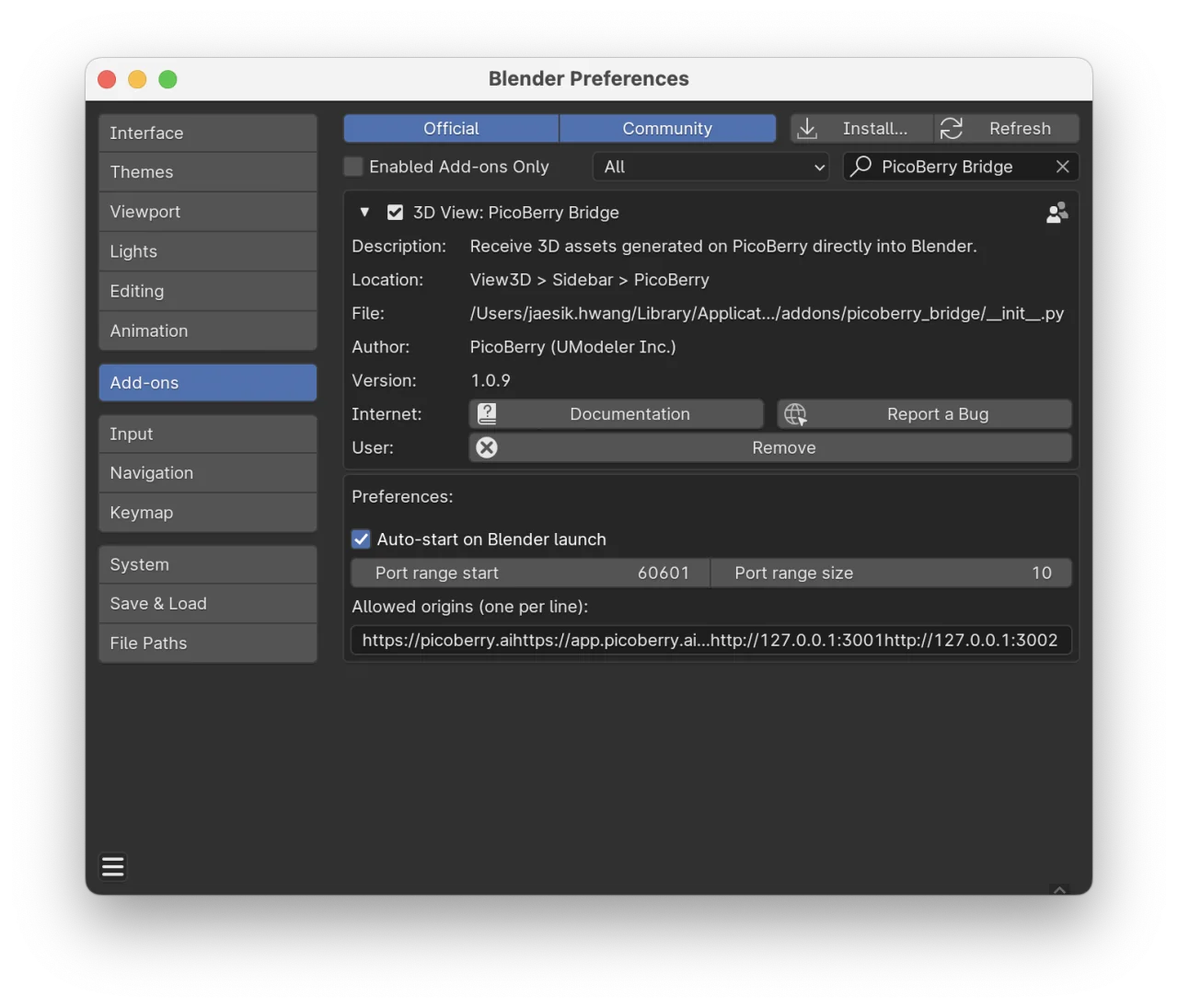Open the Themes preferences section
1178x1008 pixels.
click(208, 172)
